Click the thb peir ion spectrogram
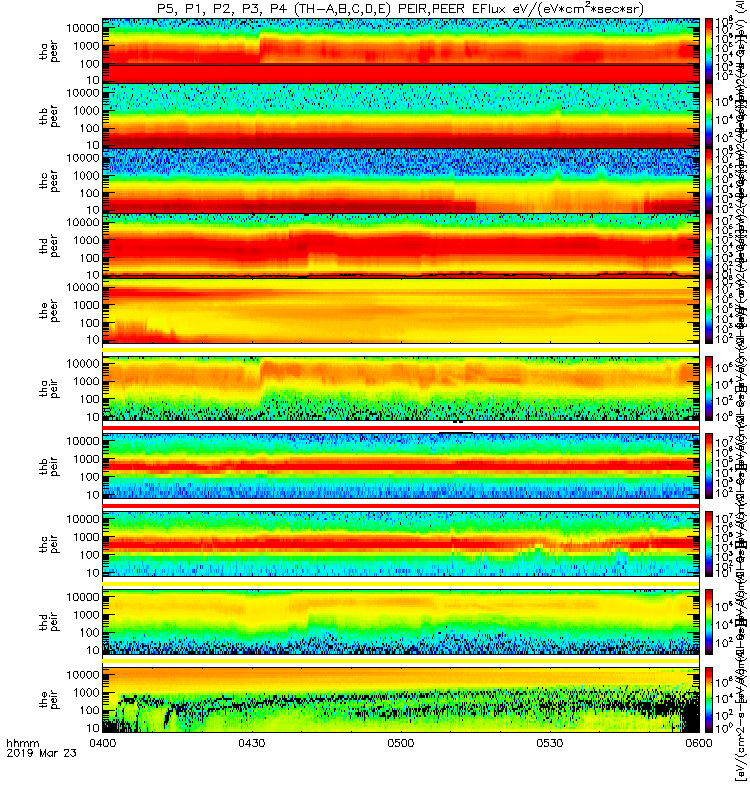750x800 pixels. point(401,466)
